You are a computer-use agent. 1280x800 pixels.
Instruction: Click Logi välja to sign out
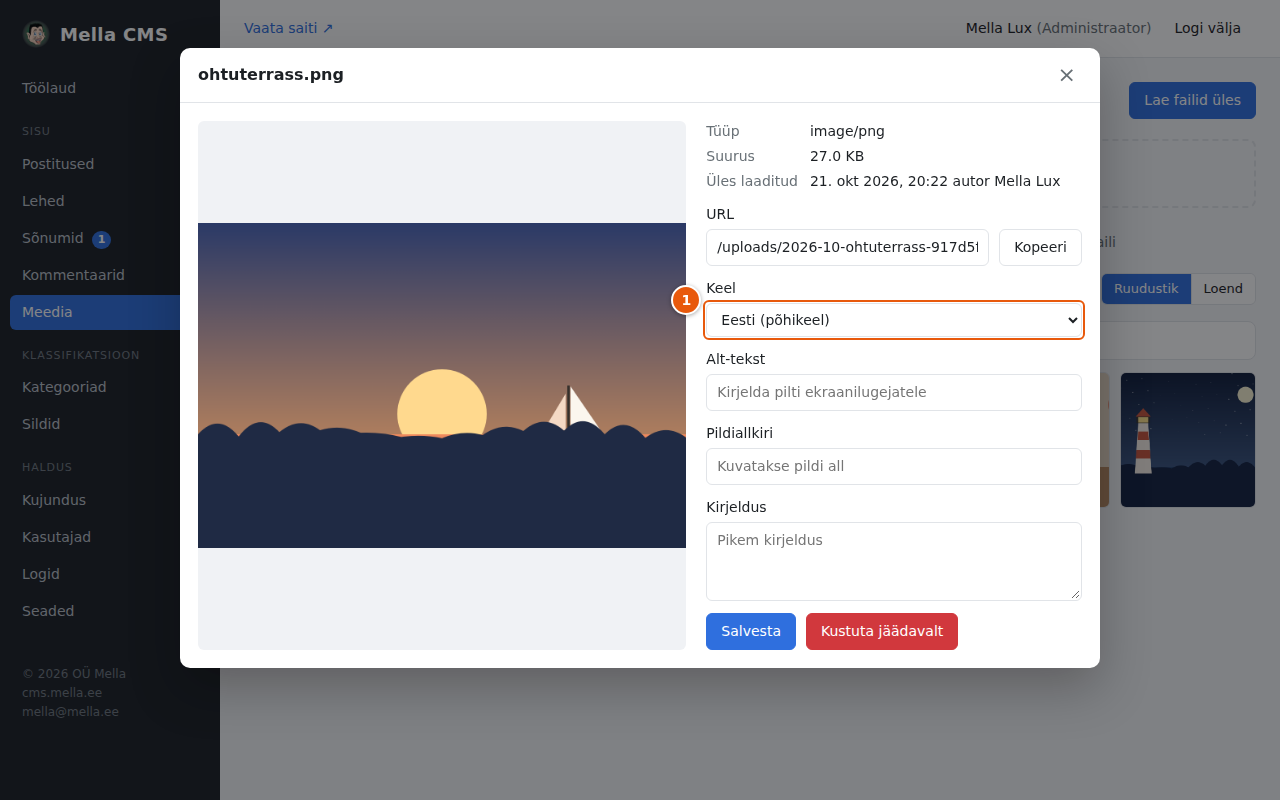[x=1208, y=28]
